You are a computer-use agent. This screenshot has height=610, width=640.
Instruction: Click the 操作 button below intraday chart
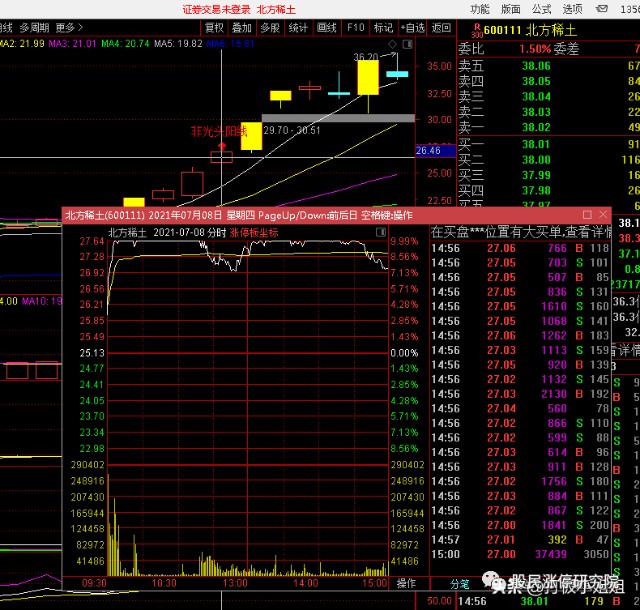406,583
